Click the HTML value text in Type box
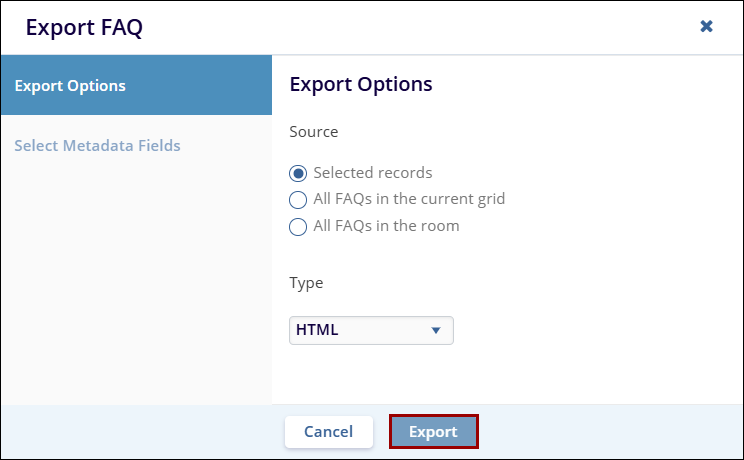The height and width of the screenshot is (460, 744). 317,330
